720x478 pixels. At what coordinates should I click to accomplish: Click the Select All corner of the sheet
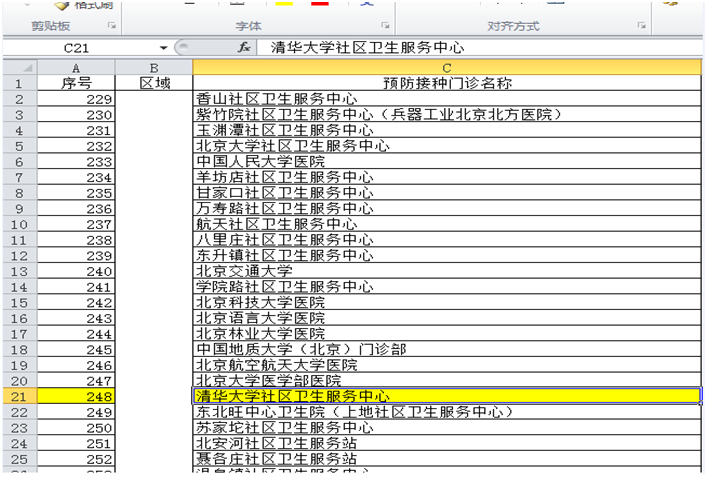coord(20,68)
